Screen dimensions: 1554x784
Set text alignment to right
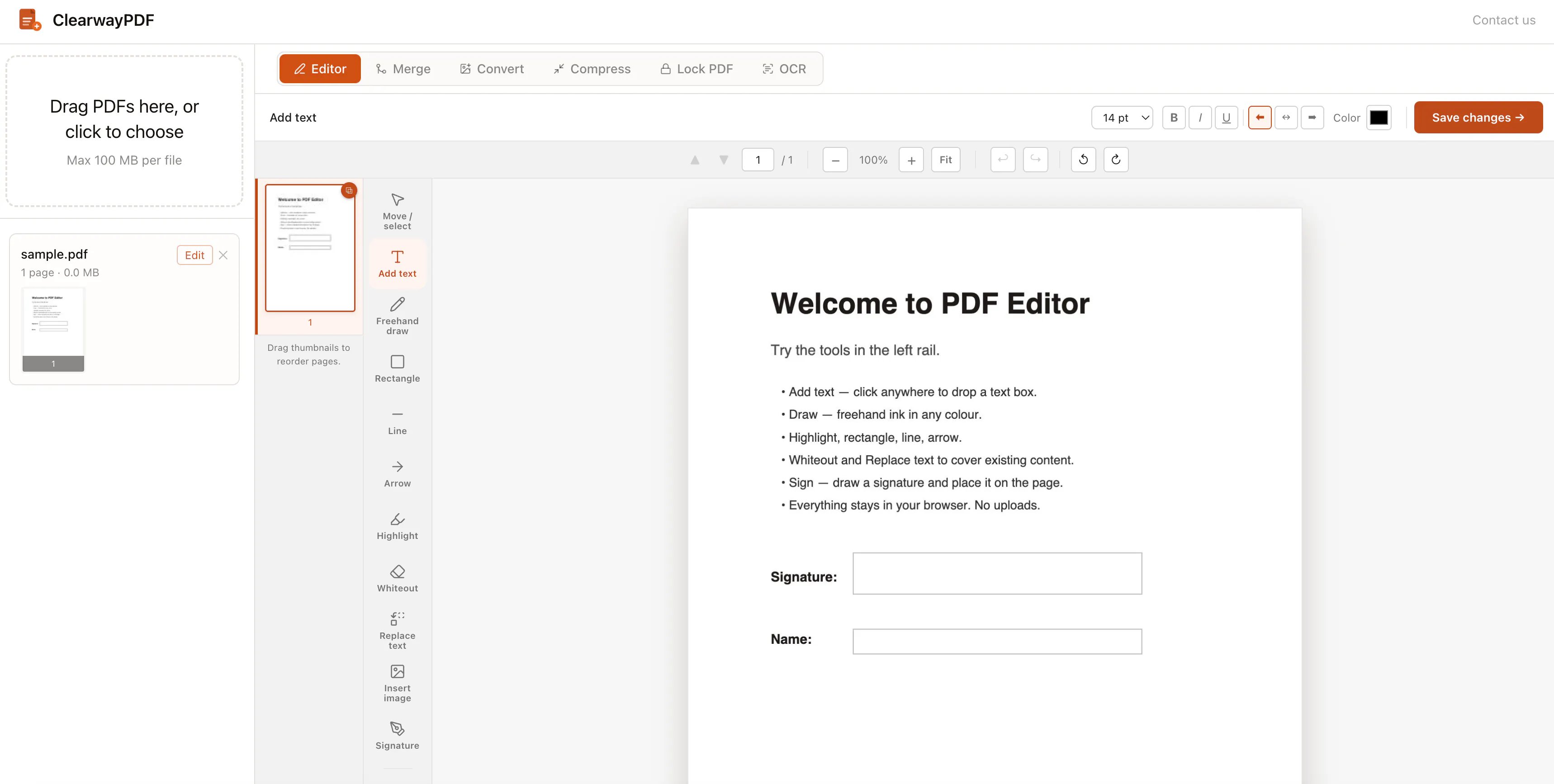(x=1312, y=118)
